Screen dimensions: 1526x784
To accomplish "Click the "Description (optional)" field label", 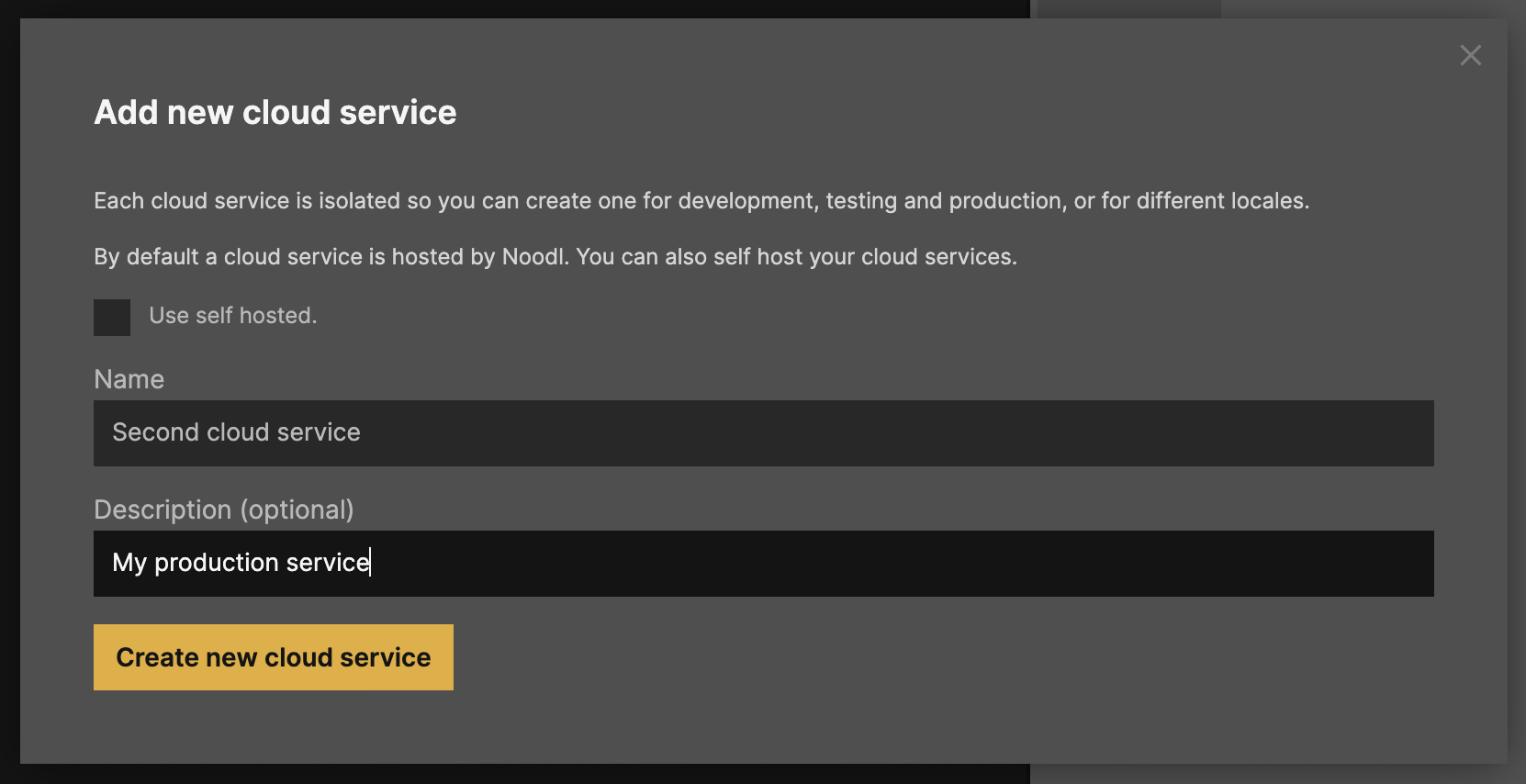I will click(x=223, y=510).
